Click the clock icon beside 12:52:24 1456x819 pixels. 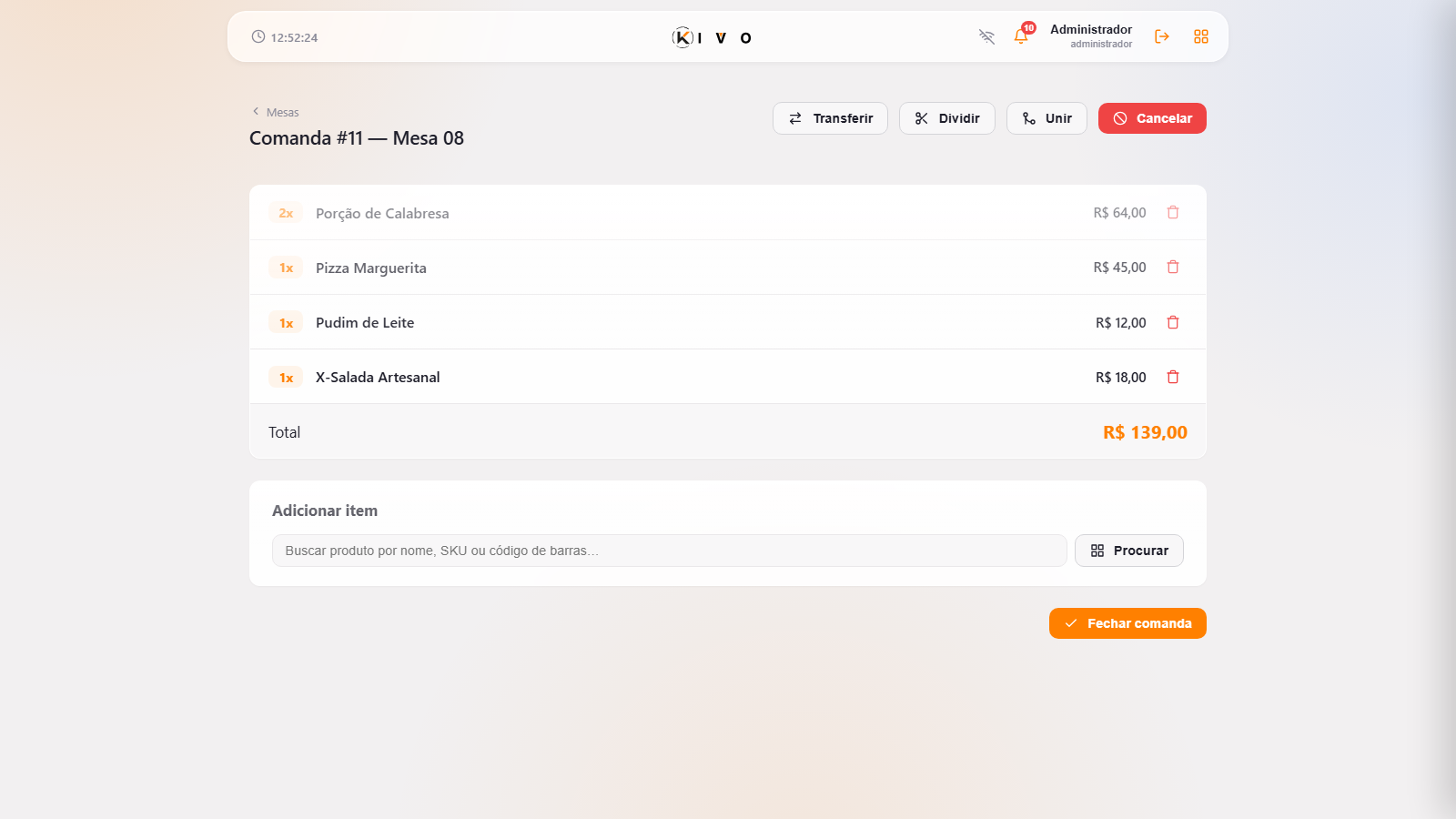click(x=258, y=37)
